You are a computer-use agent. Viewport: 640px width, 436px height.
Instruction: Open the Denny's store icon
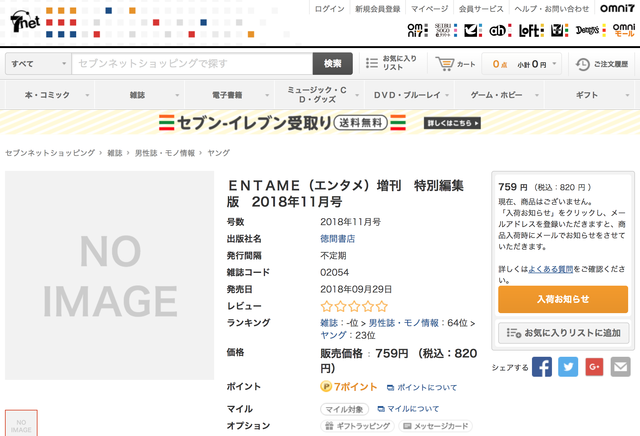(x=590, y=30)
